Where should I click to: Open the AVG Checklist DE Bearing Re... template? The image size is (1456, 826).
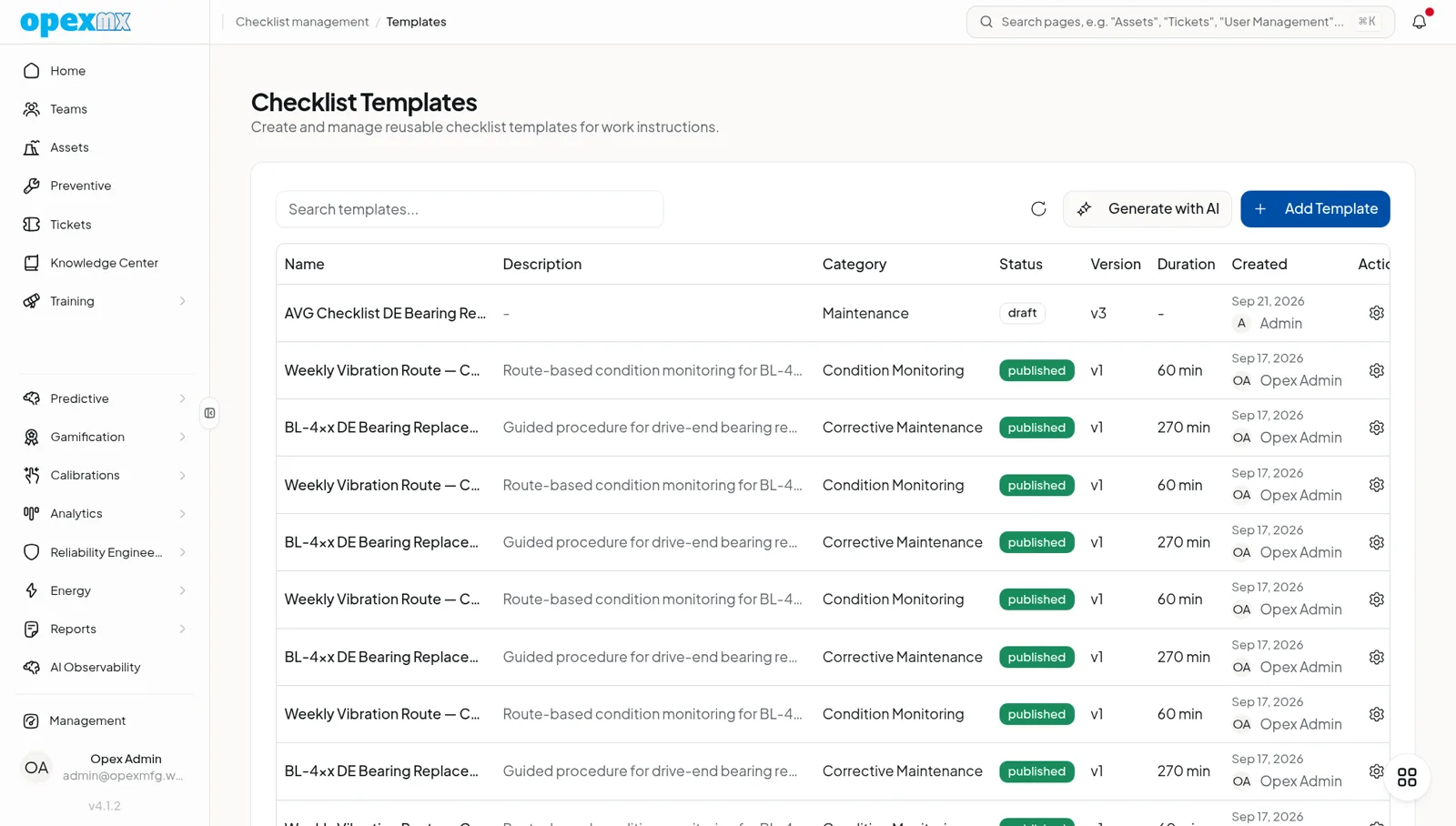(x=385, y=313)
